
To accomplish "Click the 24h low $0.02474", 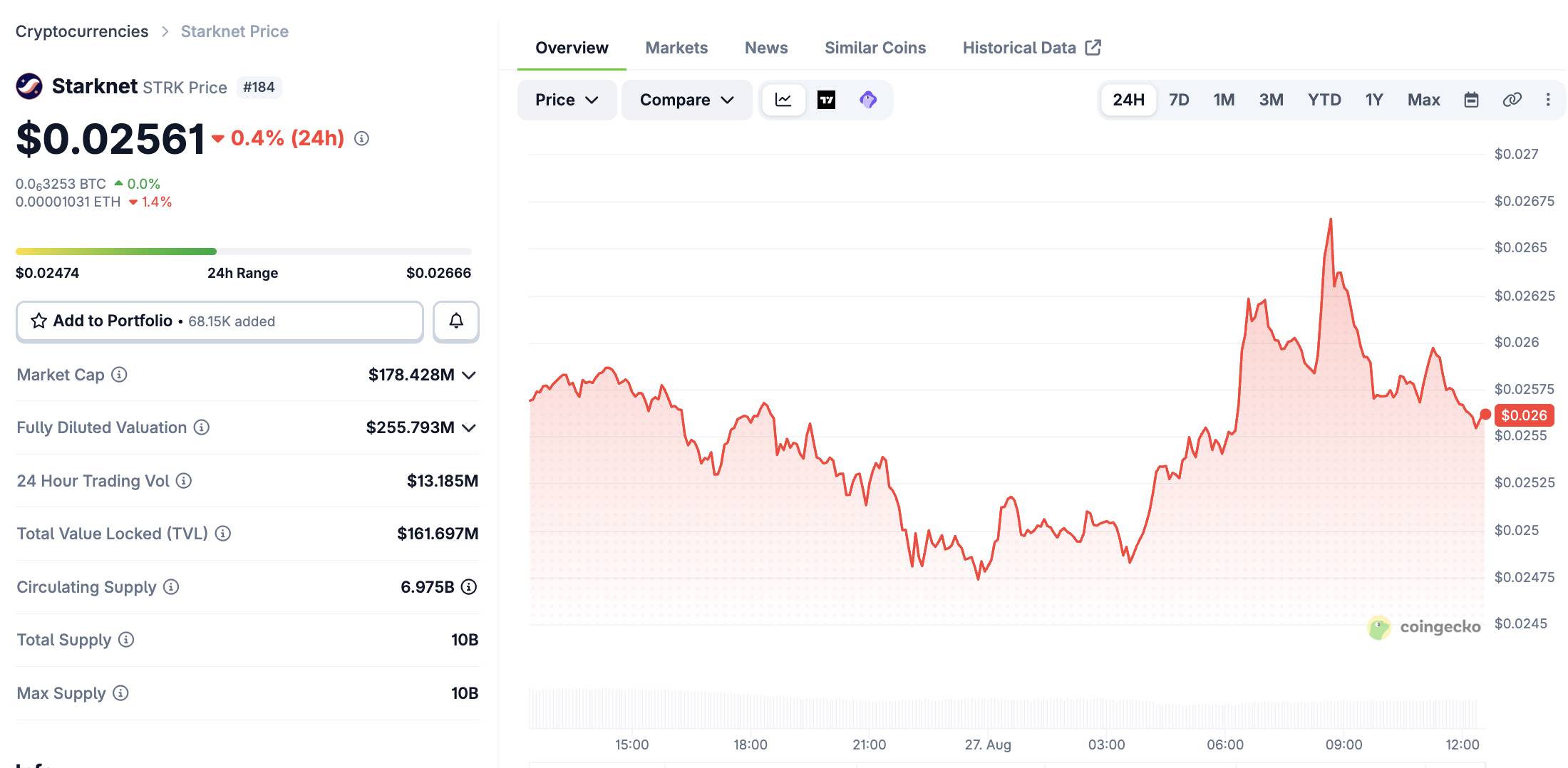I will [48, 273].
